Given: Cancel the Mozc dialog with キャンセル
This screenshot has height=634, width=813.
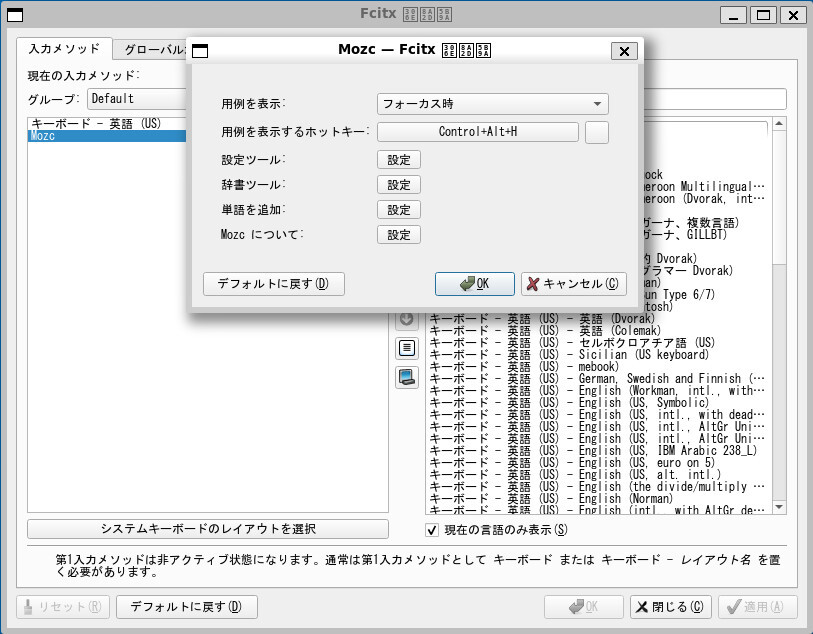Looking at the screenshot, I should point(573,284).
